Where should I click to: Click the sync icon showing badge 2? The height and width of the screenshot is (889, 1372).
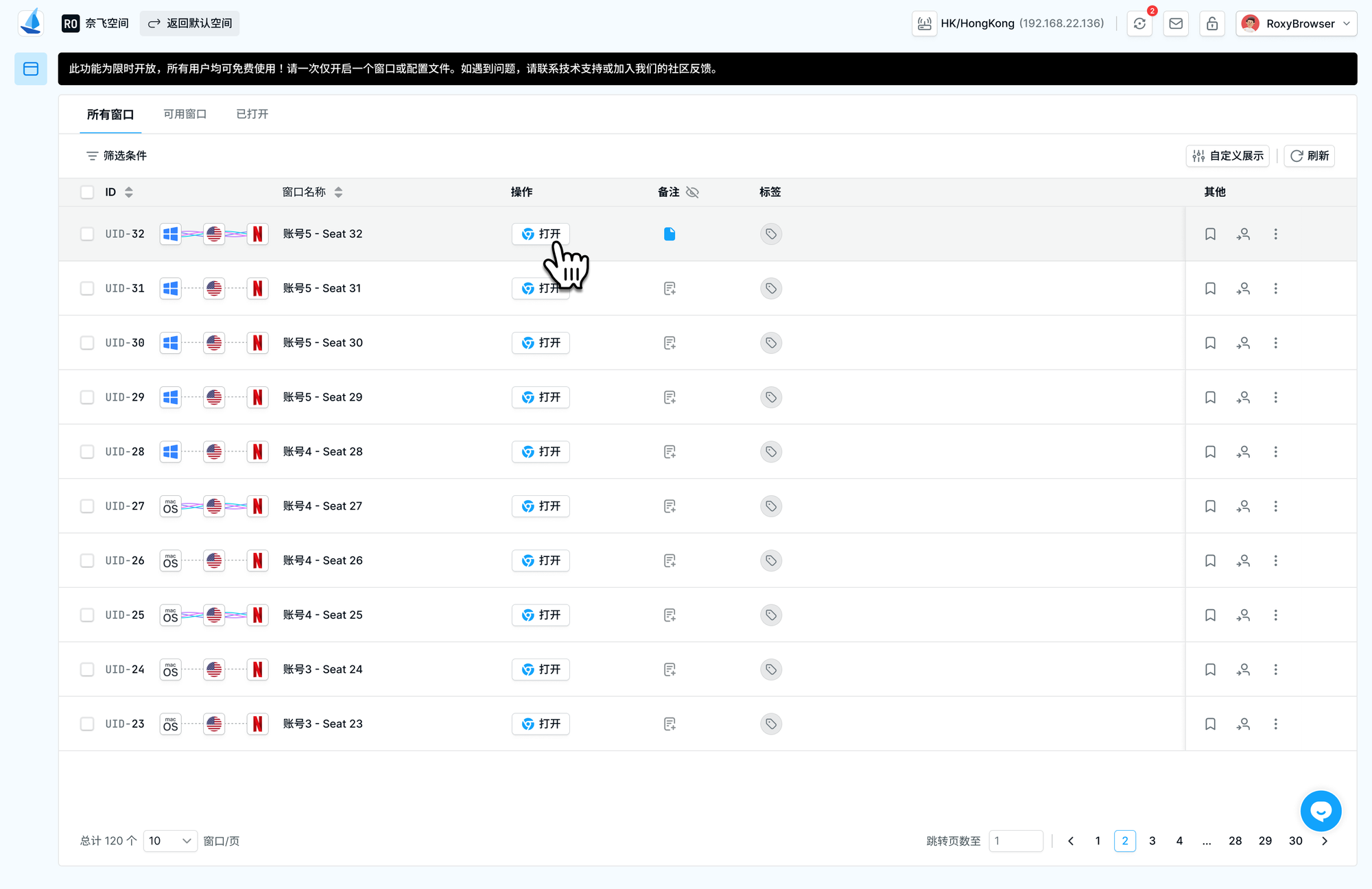pos(1139,23)
